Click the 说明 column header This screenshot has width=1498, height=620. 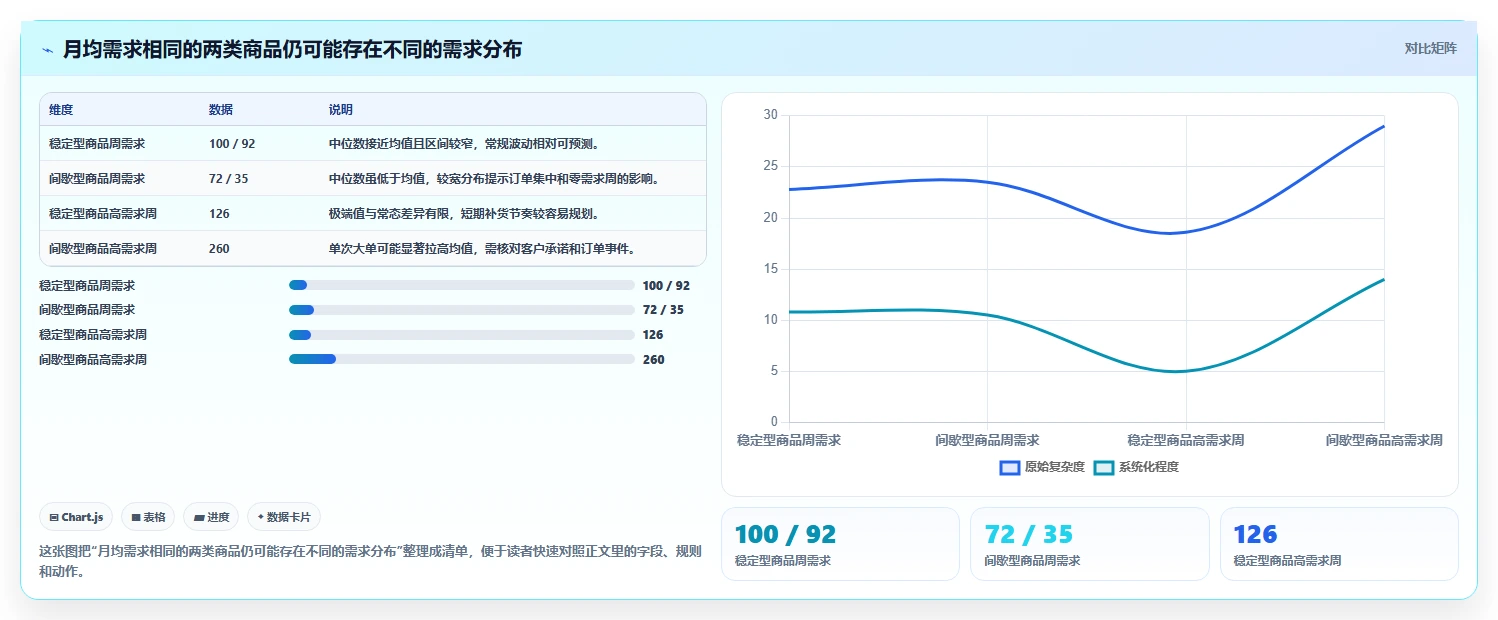[341, 109]
